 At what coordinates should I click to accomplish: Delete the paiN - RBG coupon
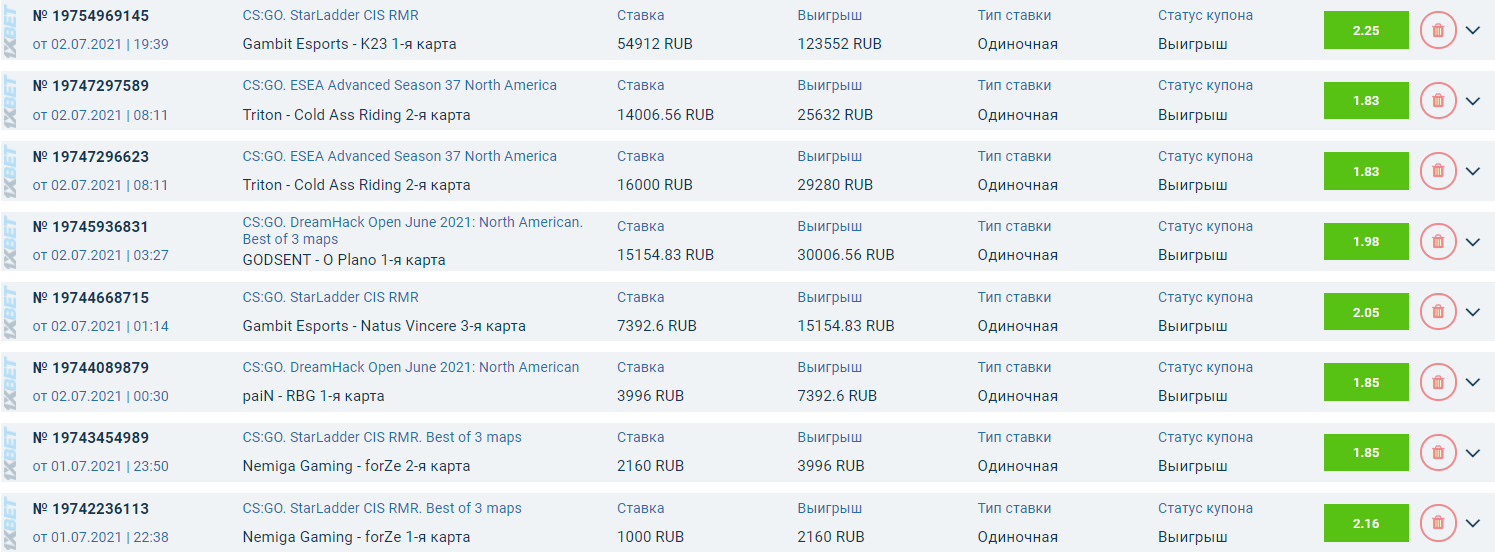coord(1438,382)
